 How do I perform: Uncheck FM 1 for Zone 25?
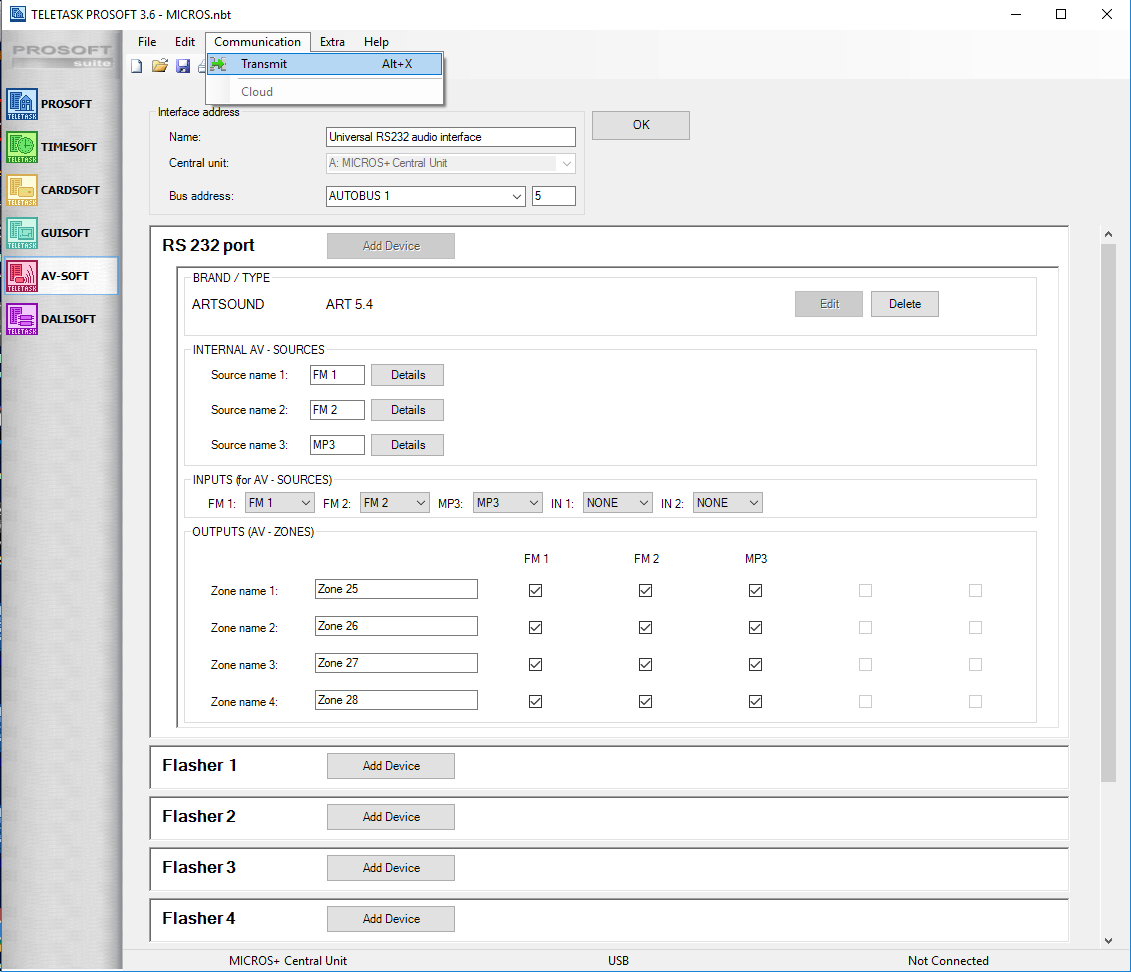tap(535, 591)
